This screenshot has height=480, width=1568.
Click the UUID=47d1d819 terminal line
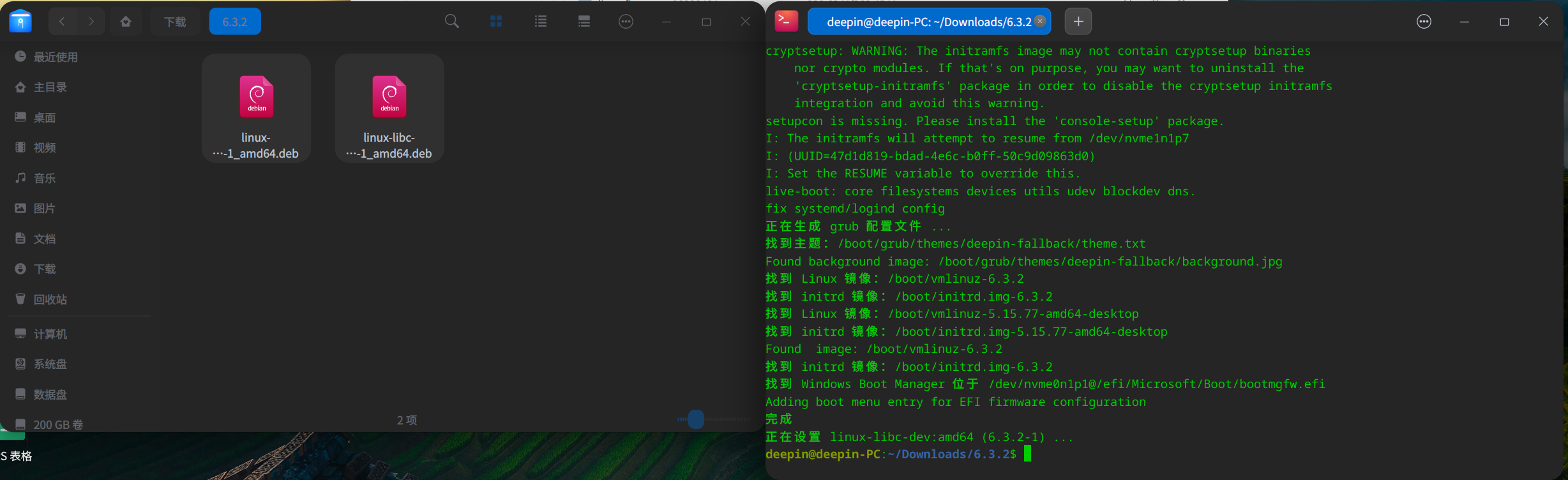coord(930,156)
